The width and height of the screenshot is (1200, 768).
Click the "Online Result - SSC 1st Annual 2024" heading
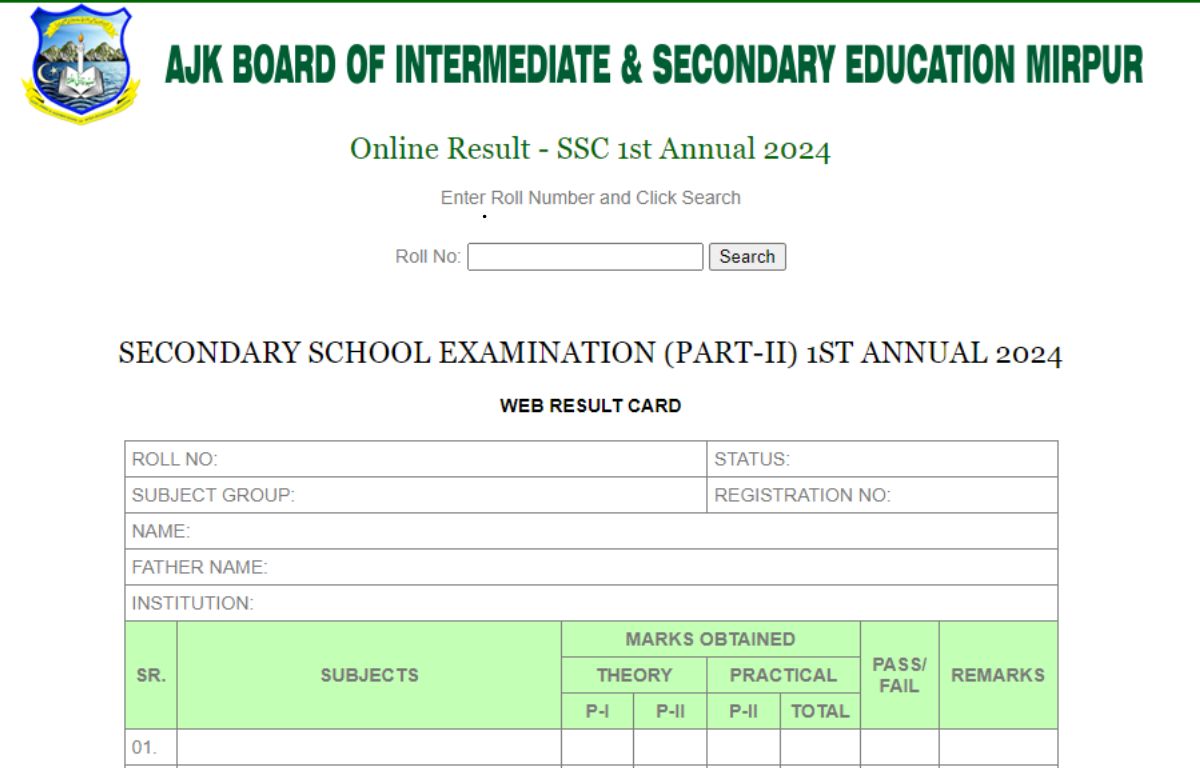[x=590, y=149]
